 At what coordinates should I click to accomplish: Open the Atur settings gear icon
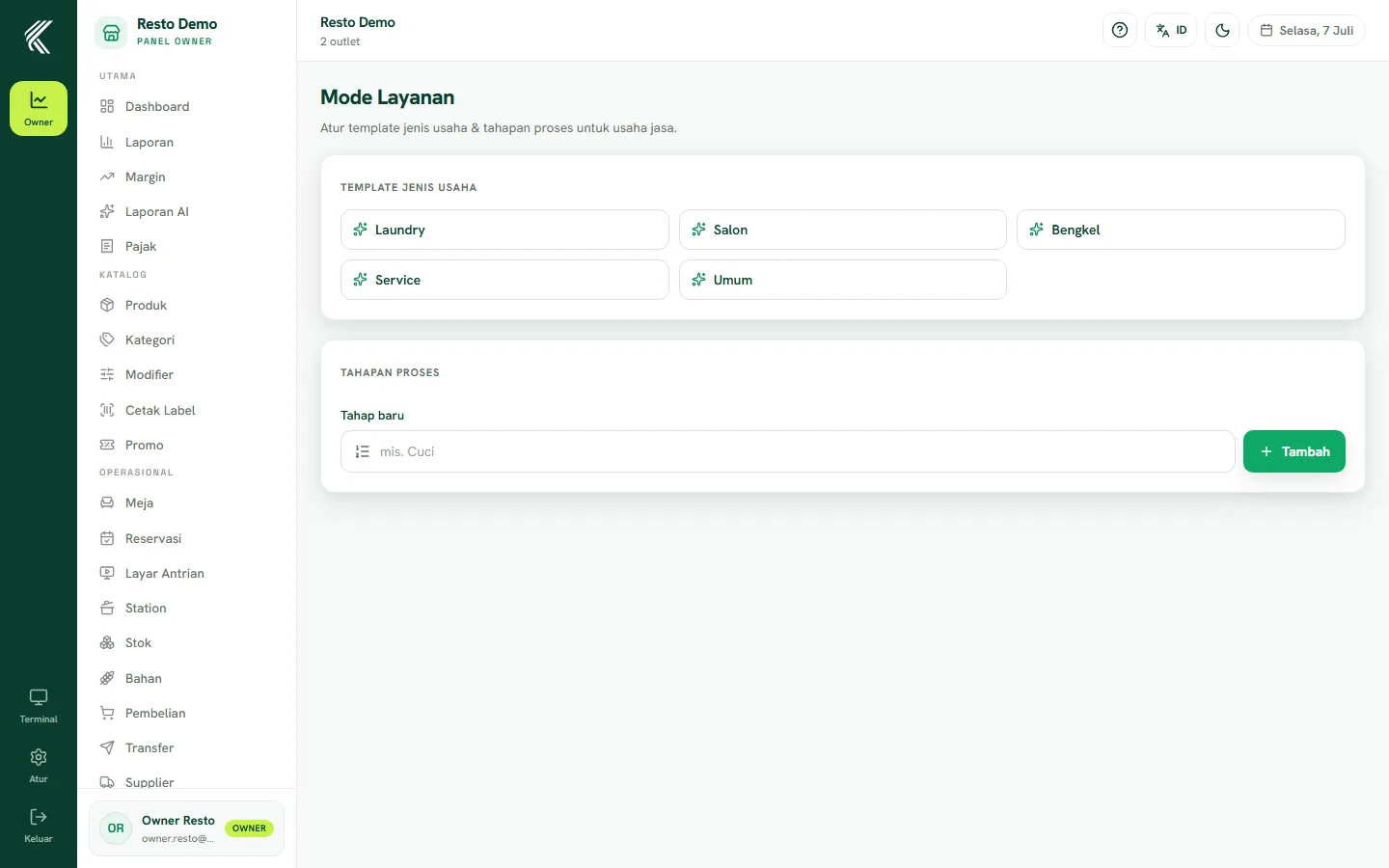39,766
